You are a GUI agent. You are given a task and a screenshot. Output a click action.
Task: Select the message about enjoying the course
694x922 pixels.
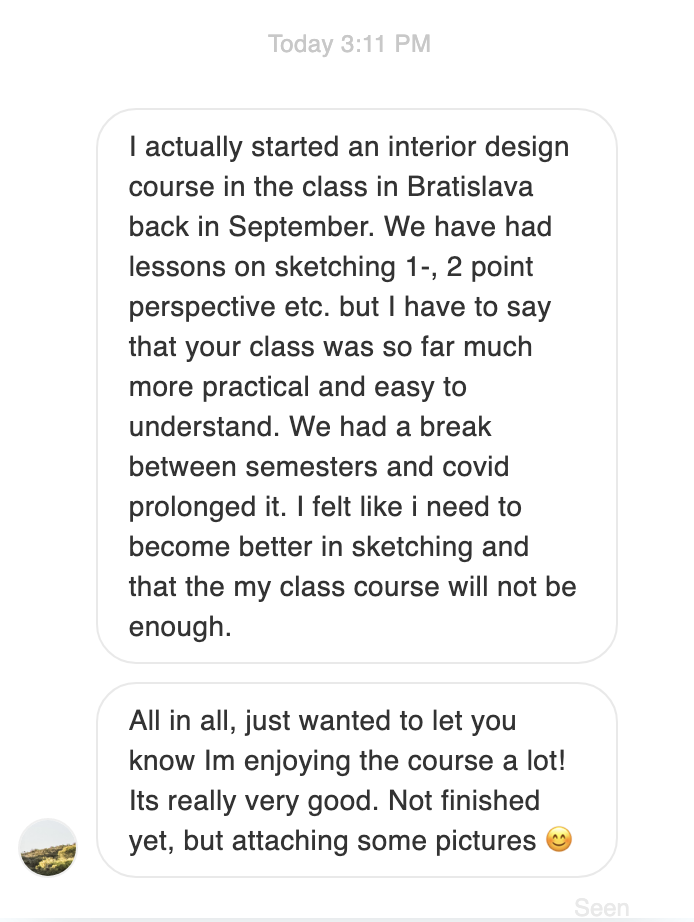(x=356, y=780)
